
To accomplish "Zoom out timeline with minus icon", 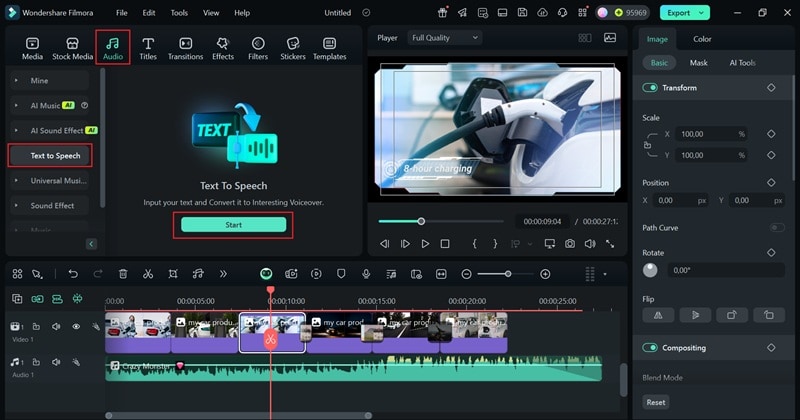I will point(466,274).
